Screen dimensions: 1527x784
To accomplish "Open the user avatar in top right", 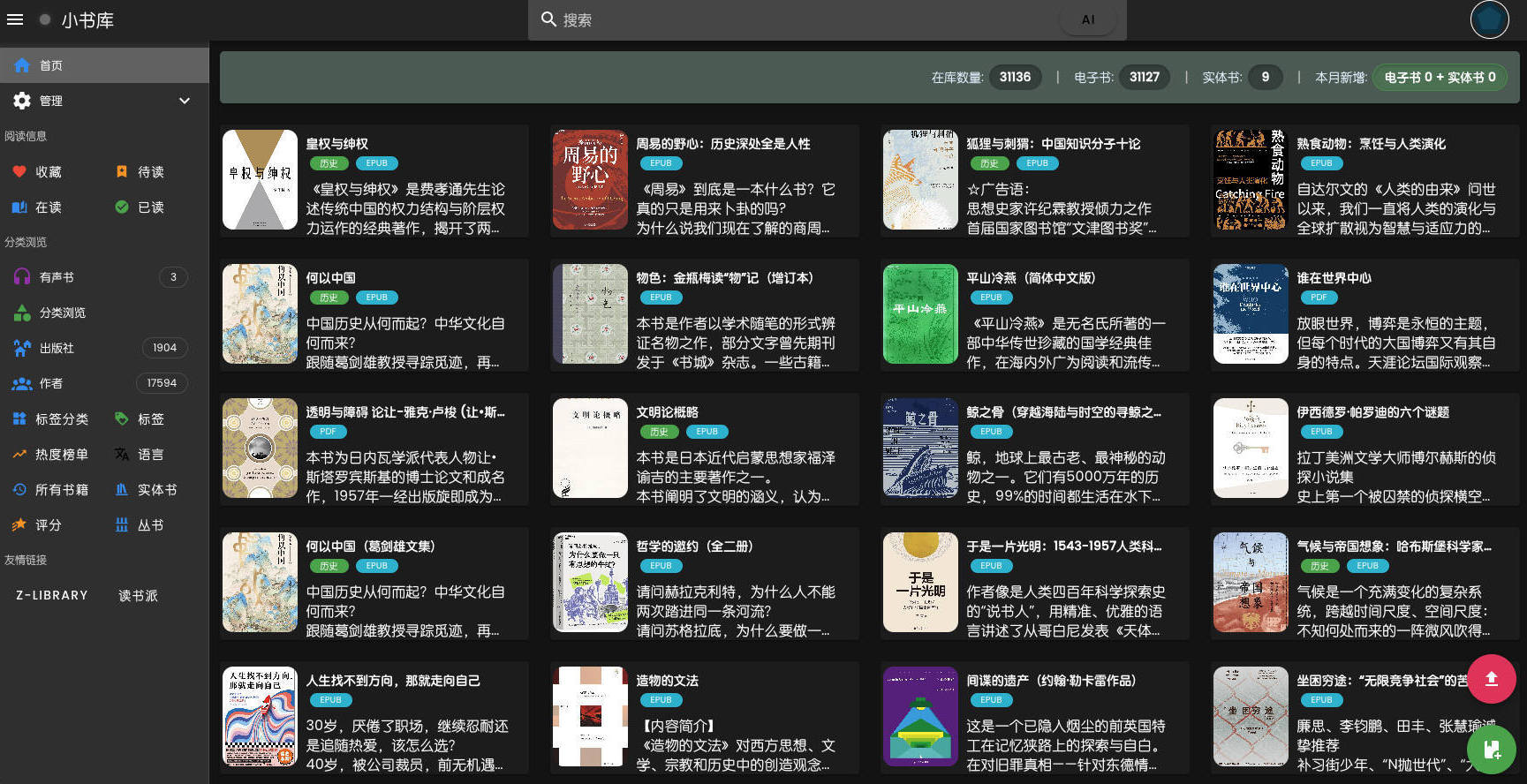I will pos(1489,19).
